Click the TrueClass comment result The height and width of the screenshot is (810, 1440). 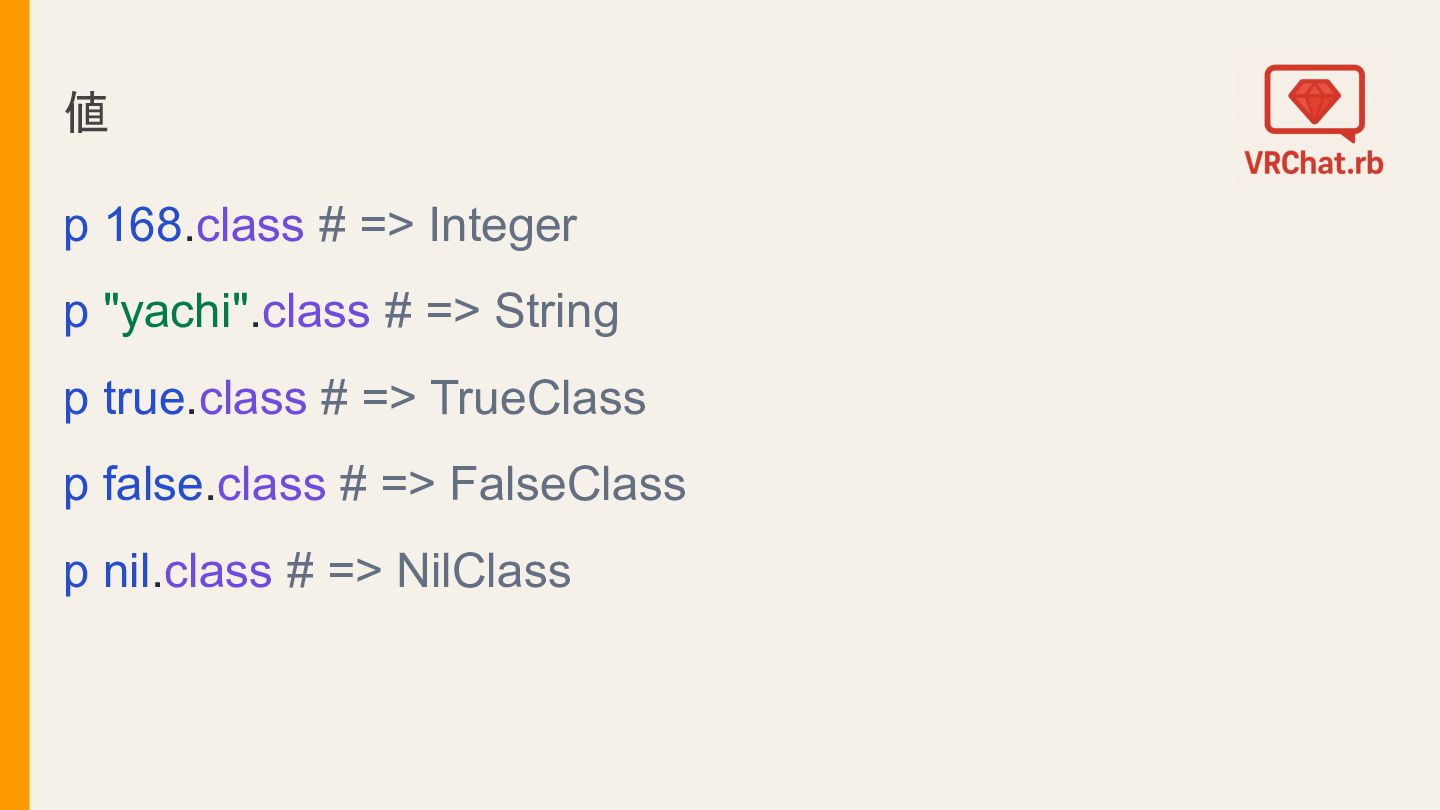pyautogui.click(x=538, y=398)
